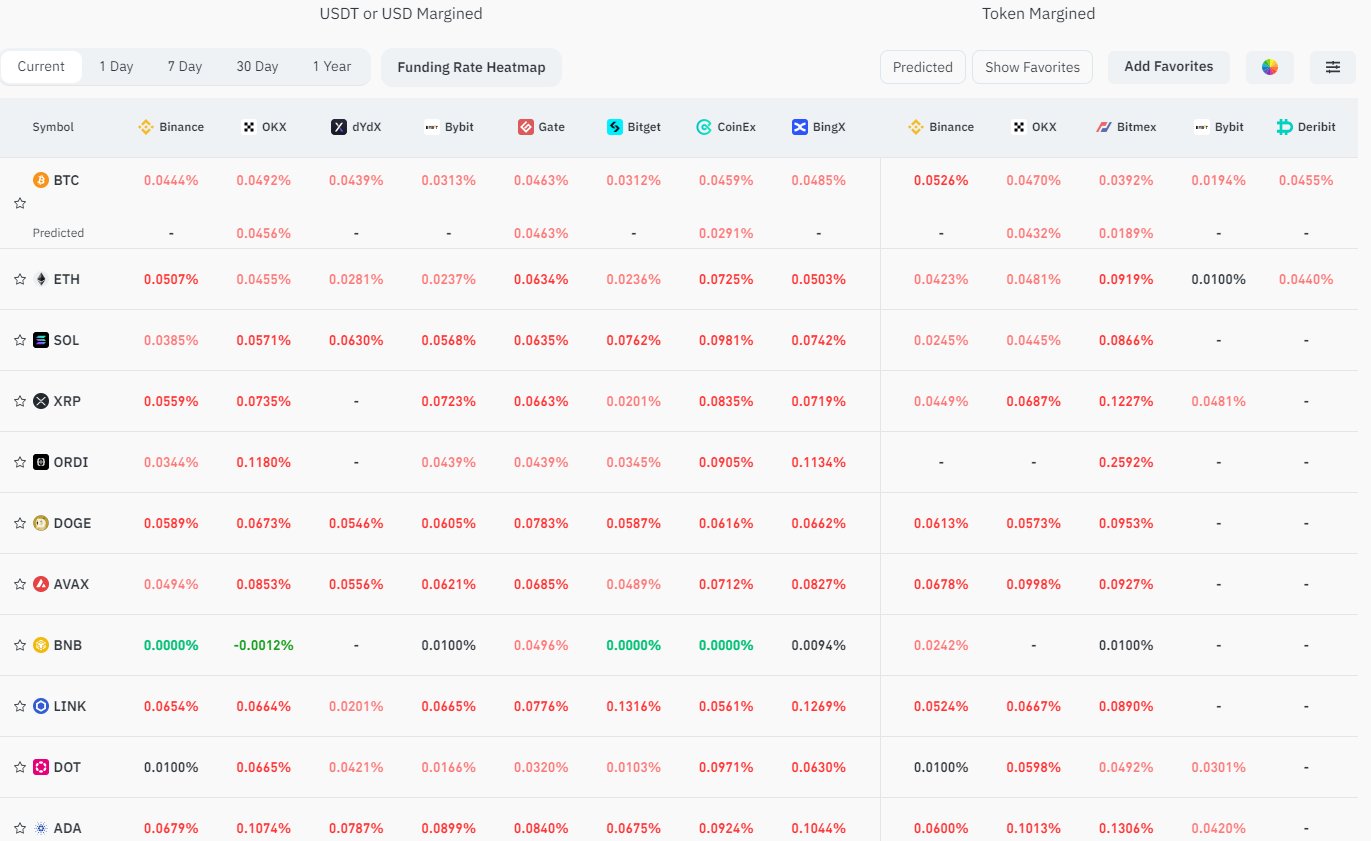Click the ORDI coin icon
Image resolution: width=1371 pixels, height=841 pixels.
click(41, 462)
